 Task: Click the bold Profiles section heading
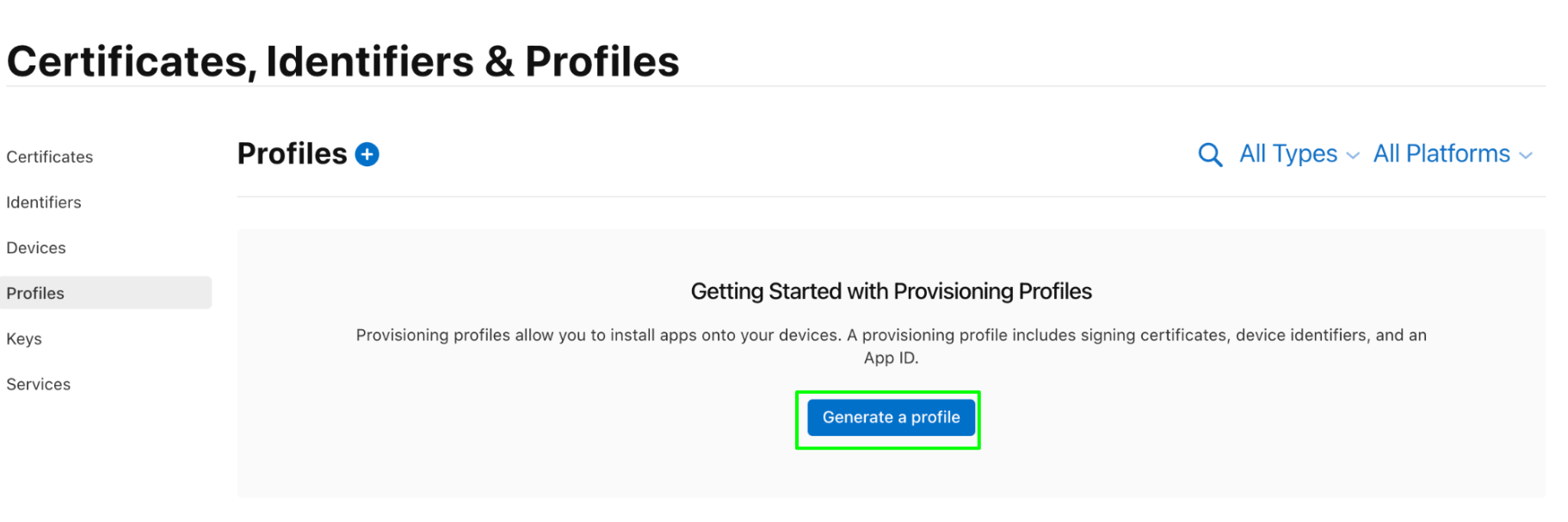click(293, 154)
